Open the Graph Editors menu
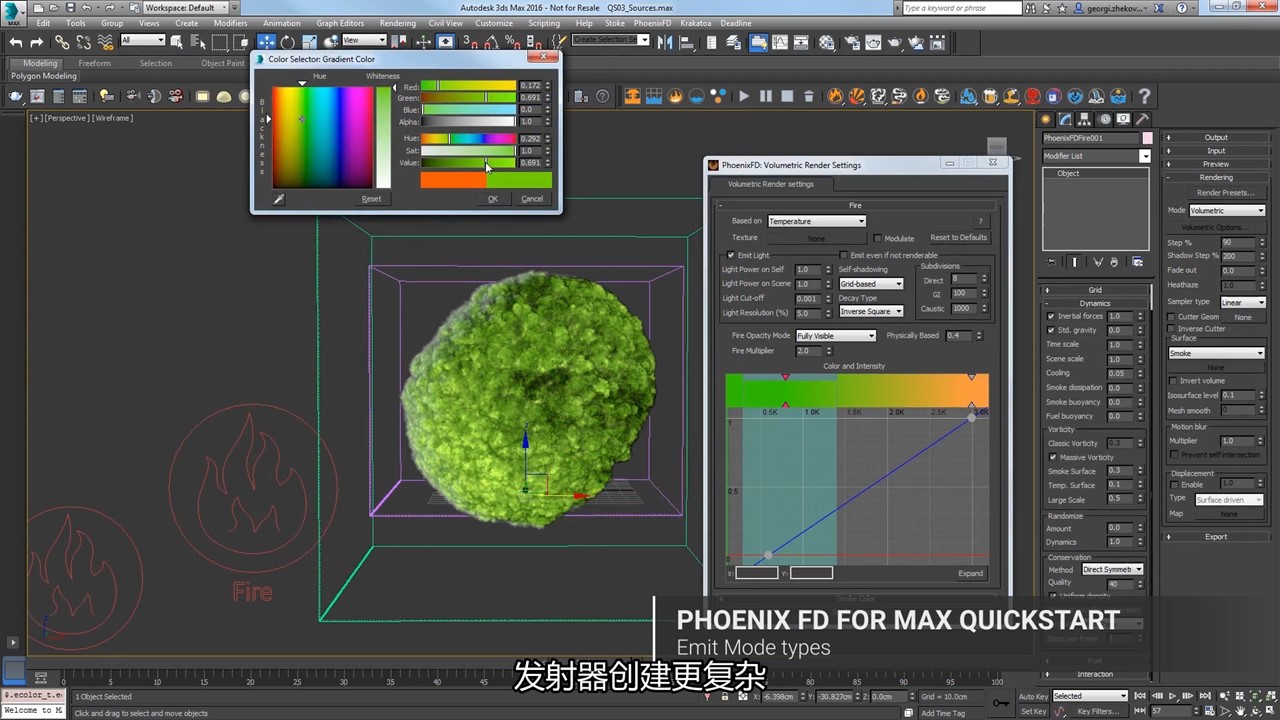Image resolution: width=1280 pixels, height=720 pixels. [x=340, y=23]
